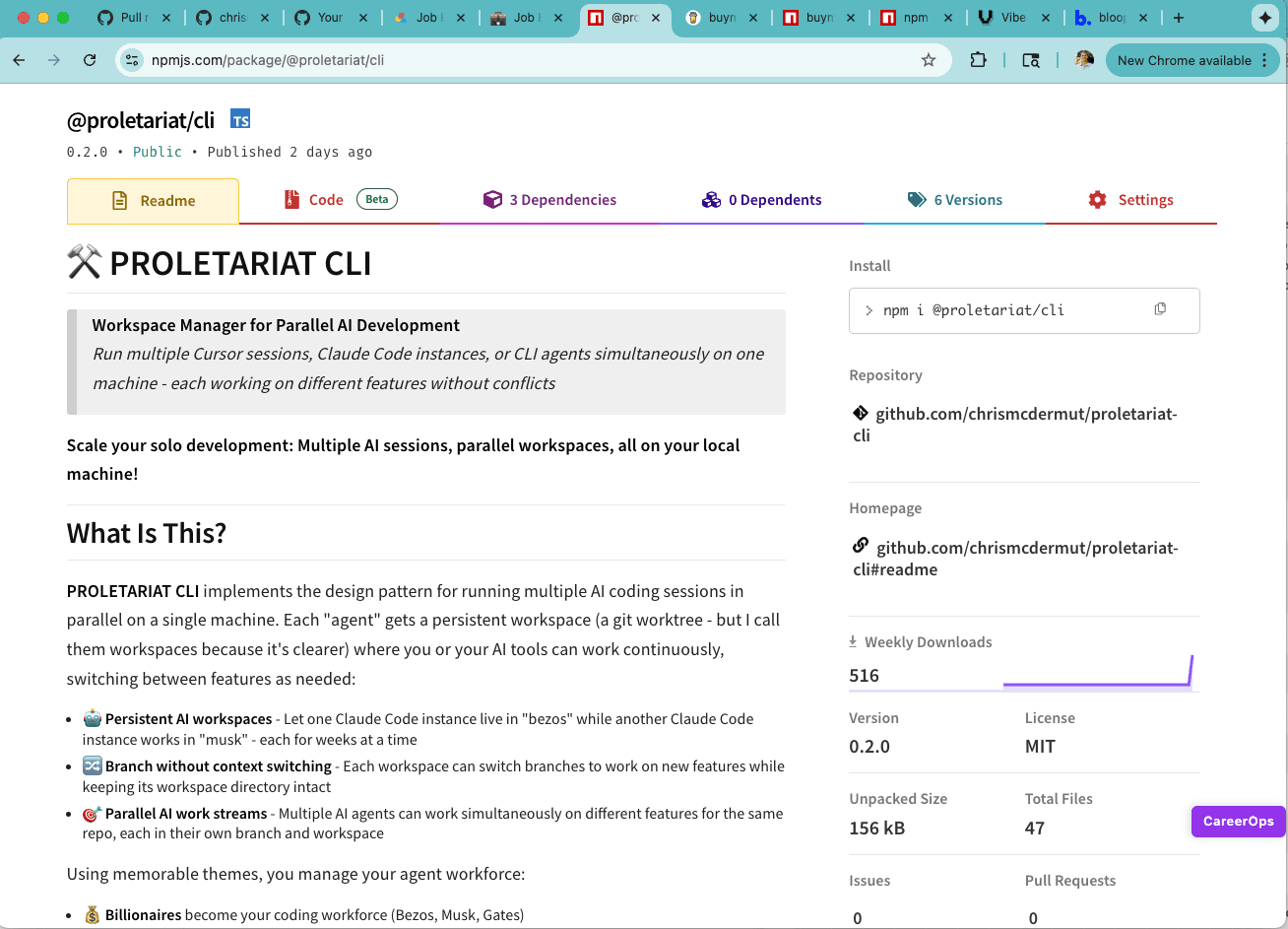This screenshot has width=1288, height=929.
Task: Click the Beta badge beside Code
Action: [377, 199]
